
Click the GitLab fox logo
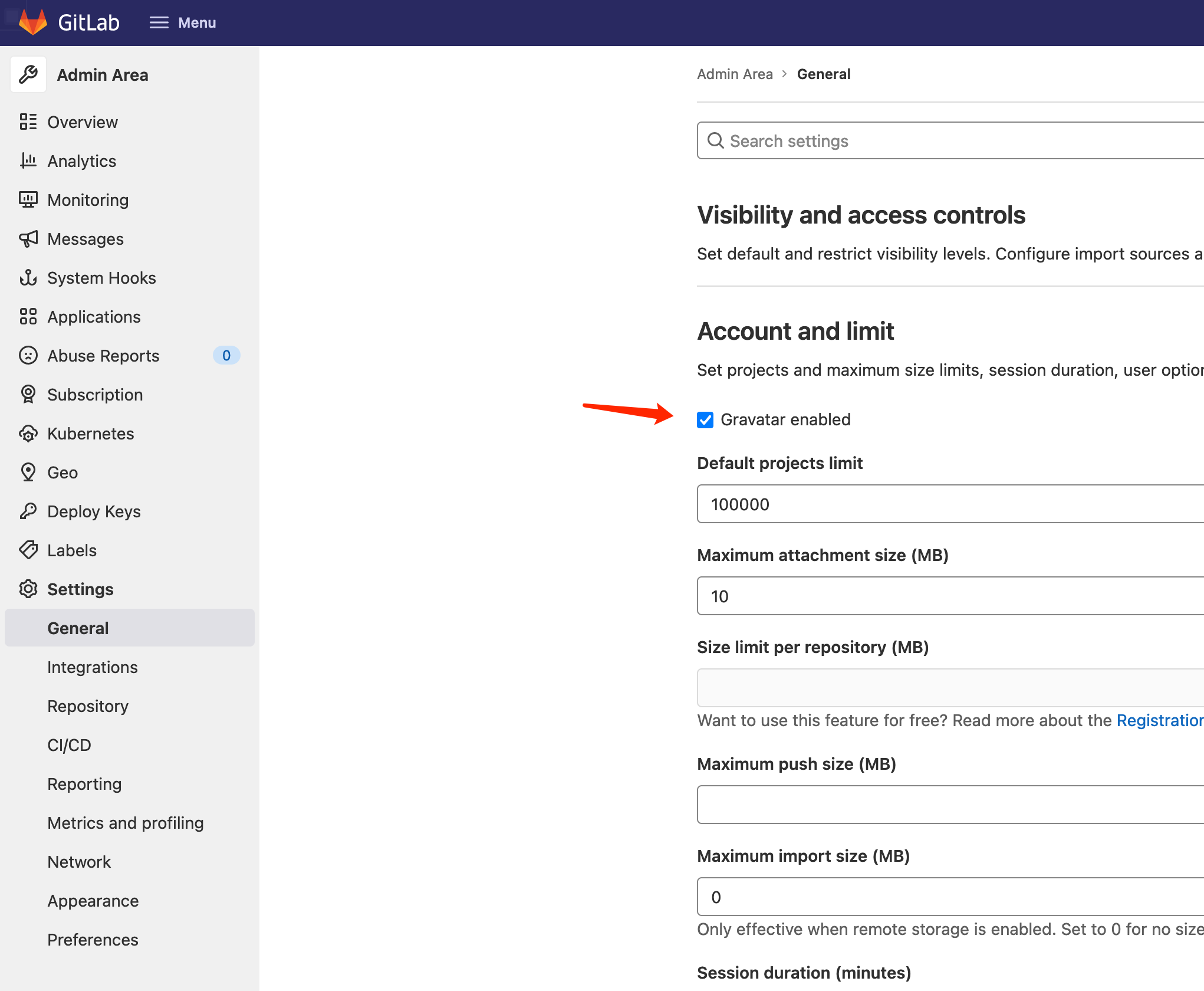coord(32,22)
